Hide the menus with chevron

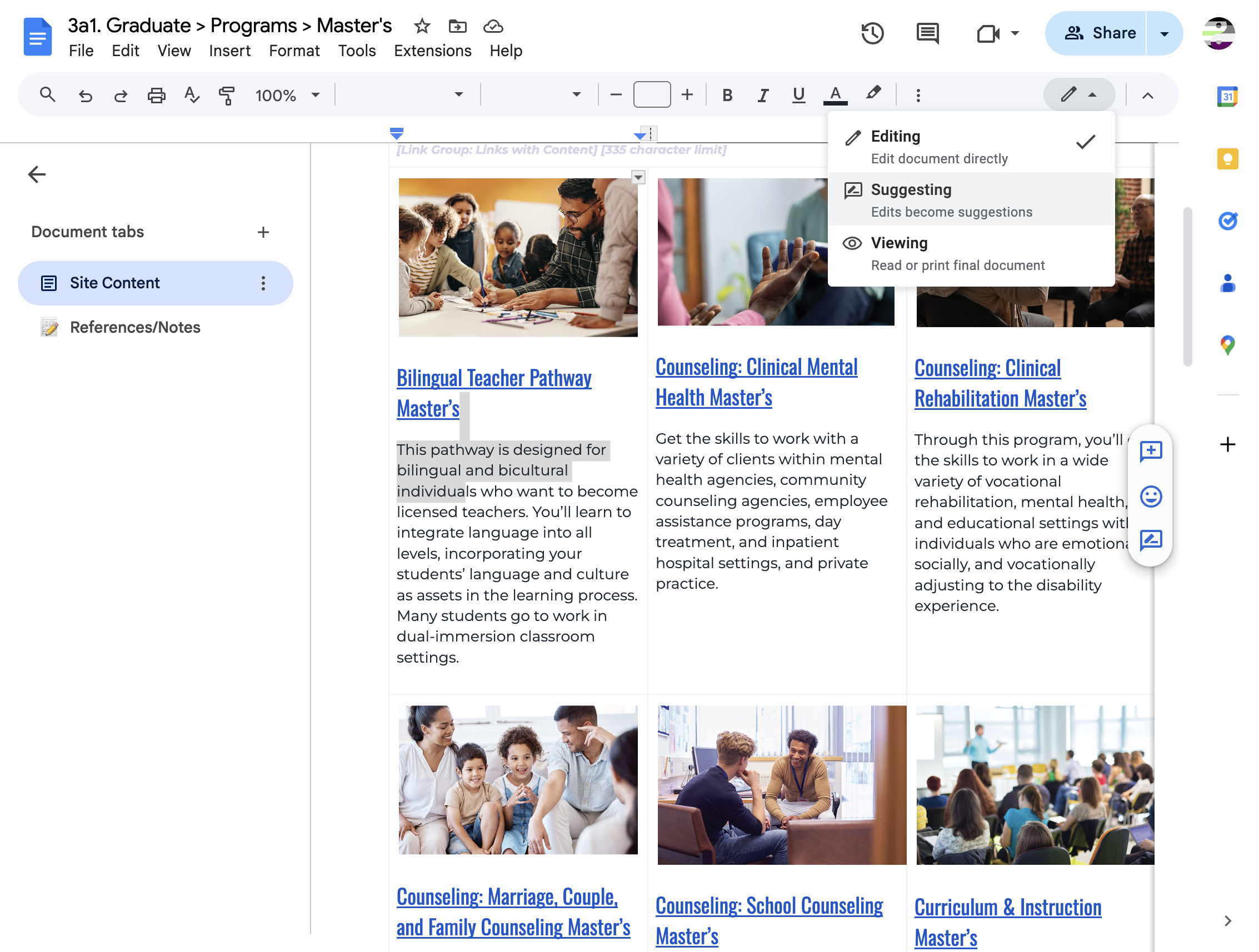pyautogui.click(x=1147, y=95)
